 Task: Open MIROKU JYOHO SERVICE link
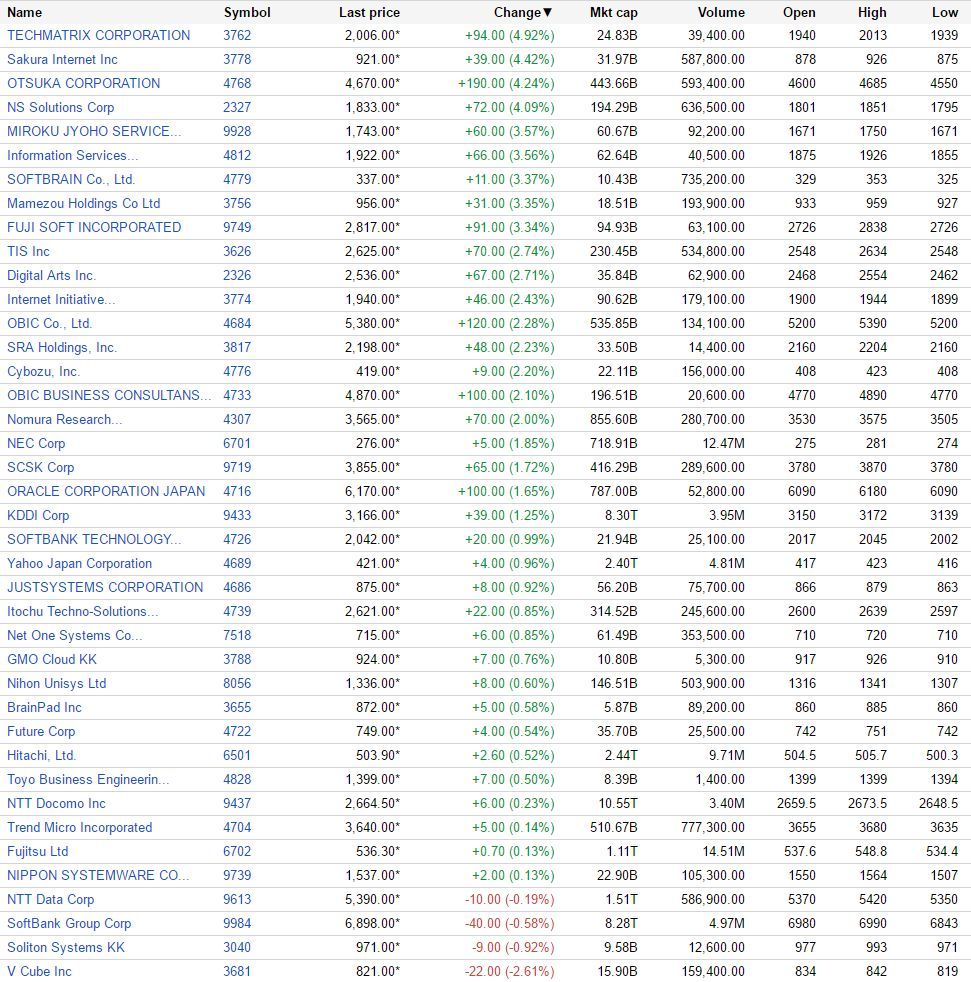coord(94,132)
